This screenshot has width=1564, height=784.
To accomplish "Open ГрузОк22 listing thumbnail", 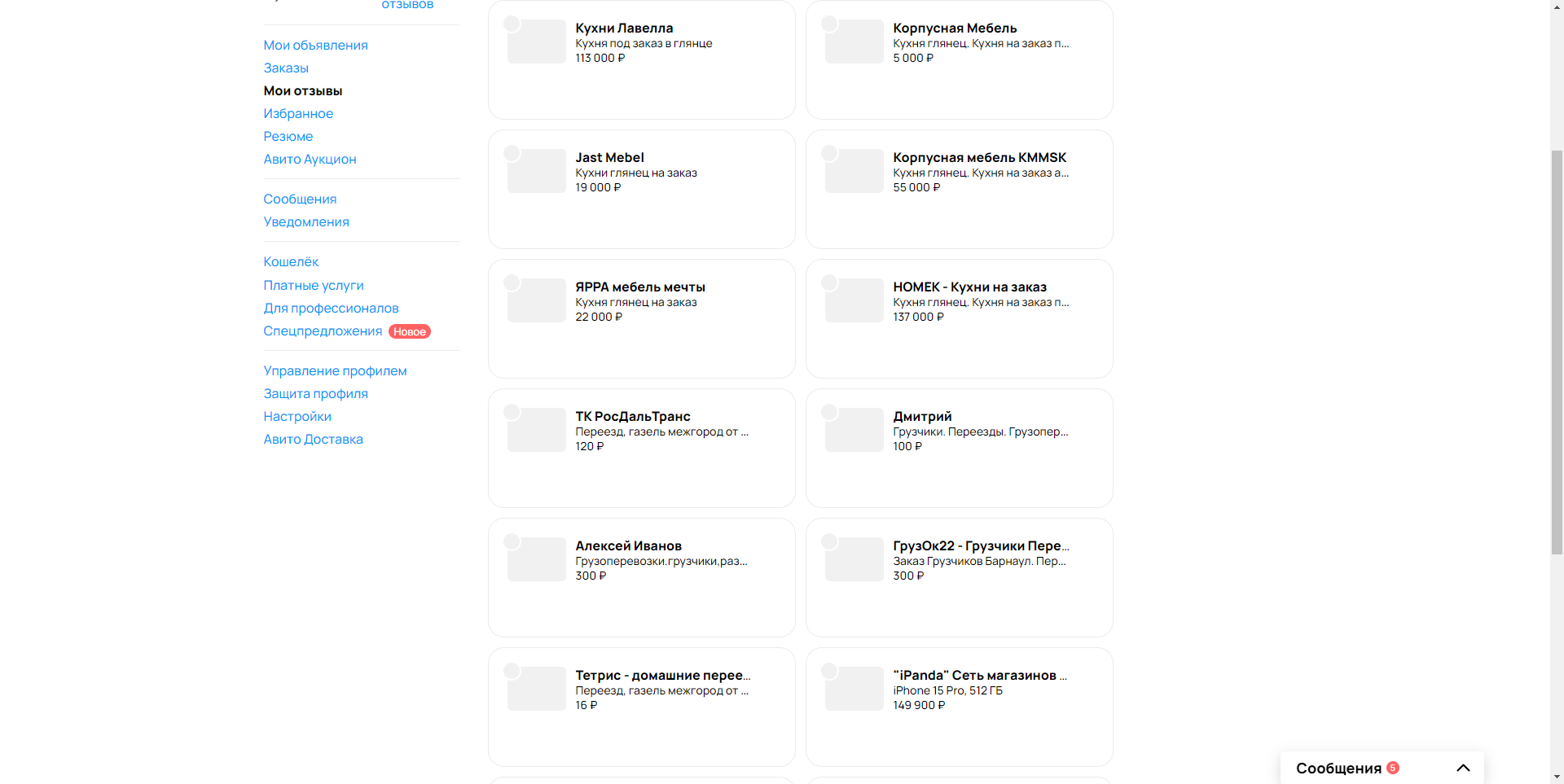I will point(854,559).
